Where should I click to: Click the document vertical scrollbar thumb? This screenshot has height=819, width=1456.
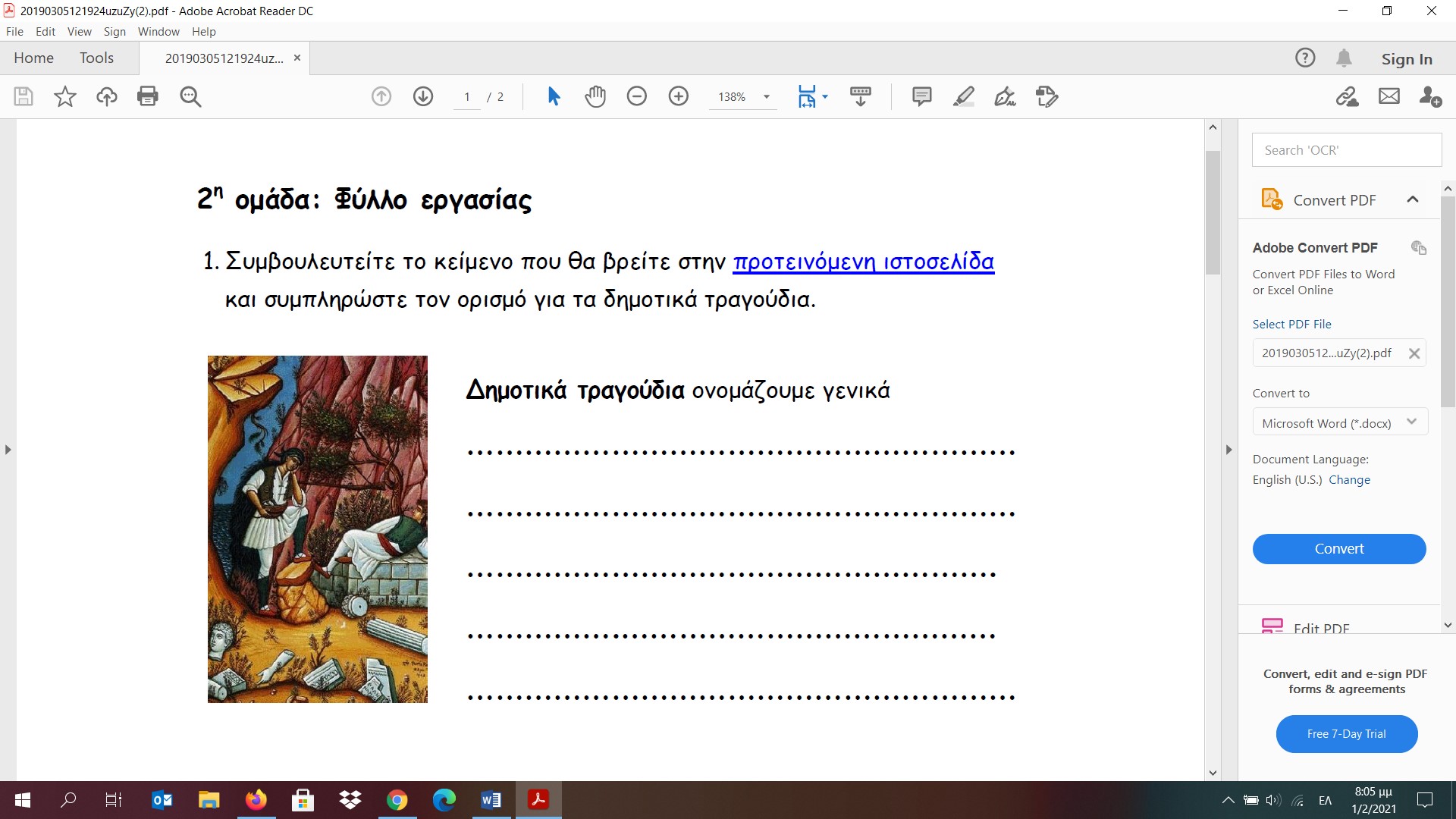[1213, 212]
